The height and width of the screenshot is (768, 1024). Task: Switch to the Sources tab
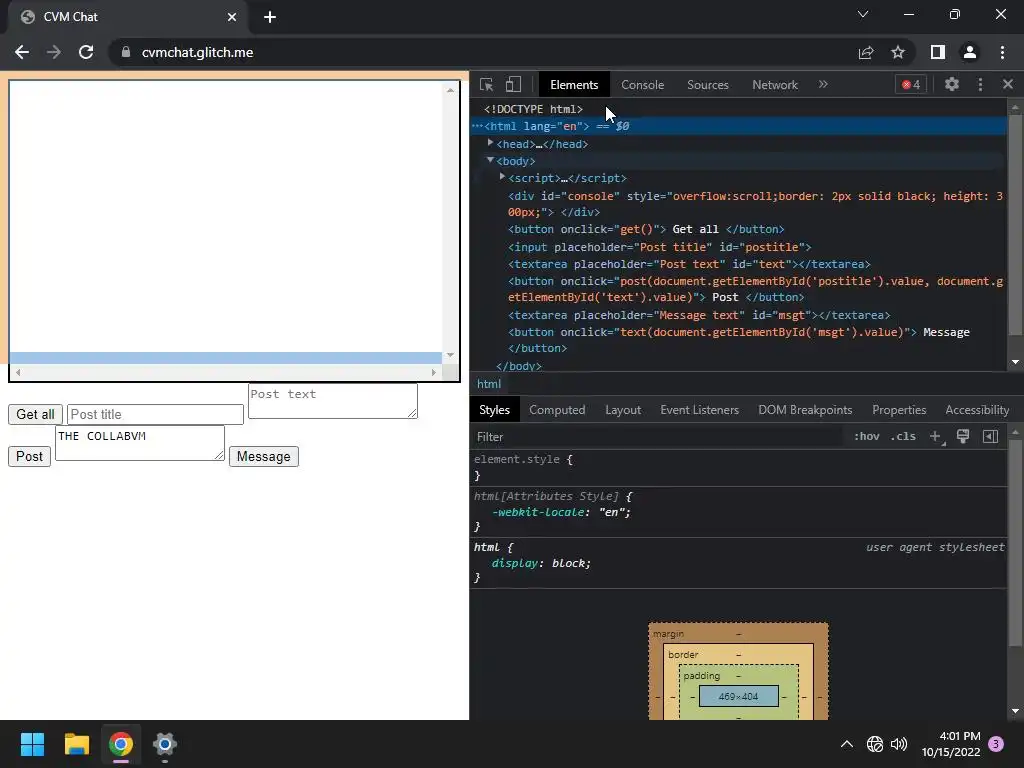point(707,85)
